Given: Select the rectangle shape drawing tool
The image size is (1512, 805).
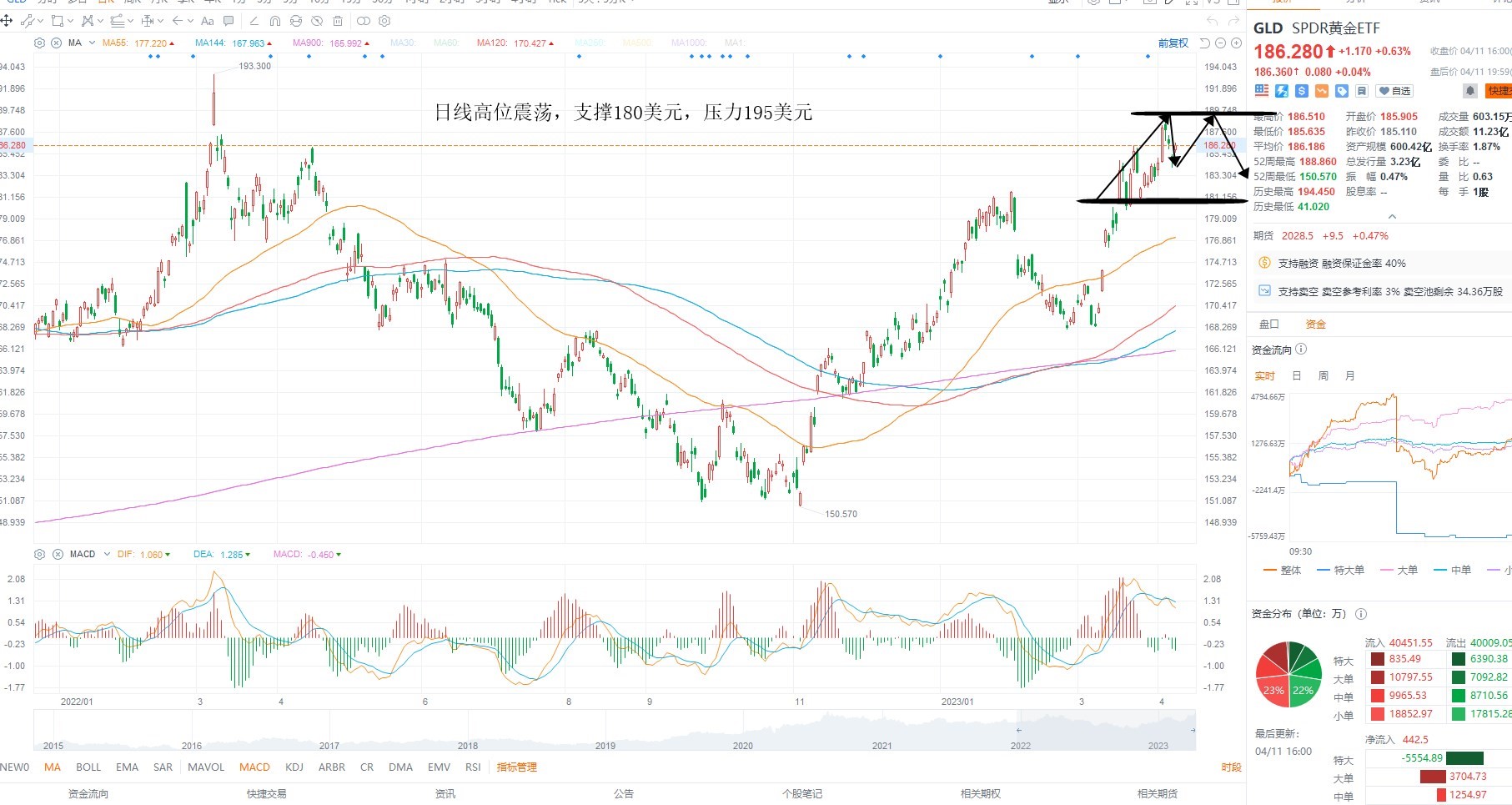Looking at the screenshot, I should coord(58,20).
